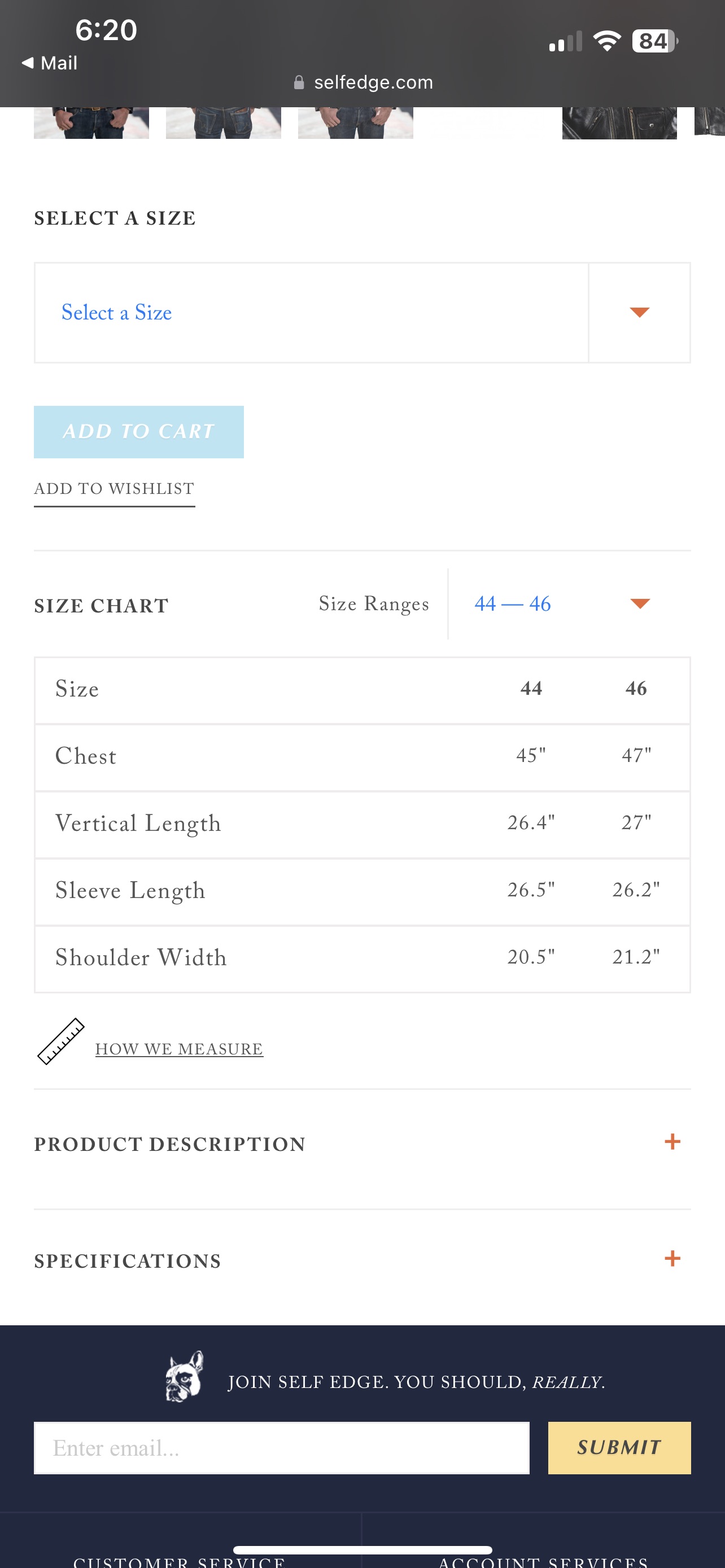Click the Submit email button
The height and width of the screenshot is (1568, 725).
tap(619, 1447)
